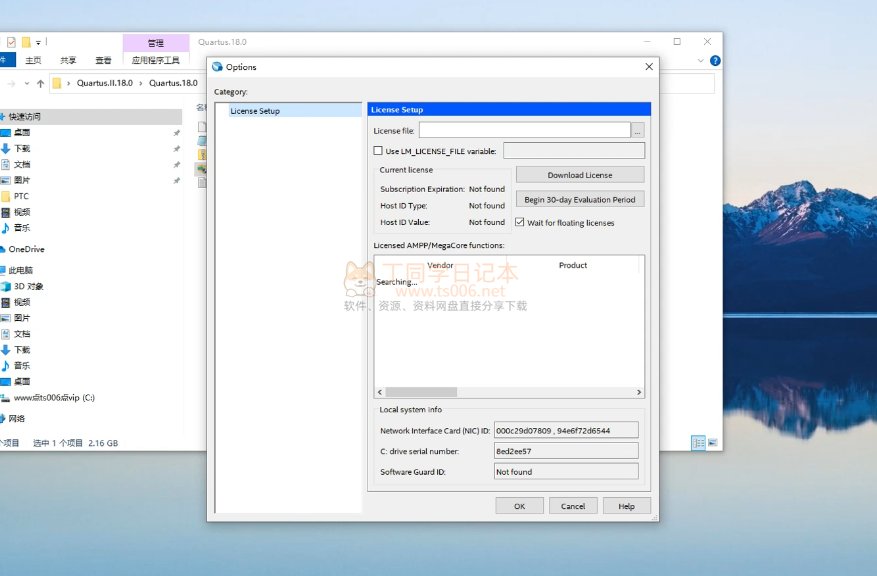The width and height of the screenshot is (877, 576).
Task: Click right scroll arrow of functions list
Action: coord(640,392)
